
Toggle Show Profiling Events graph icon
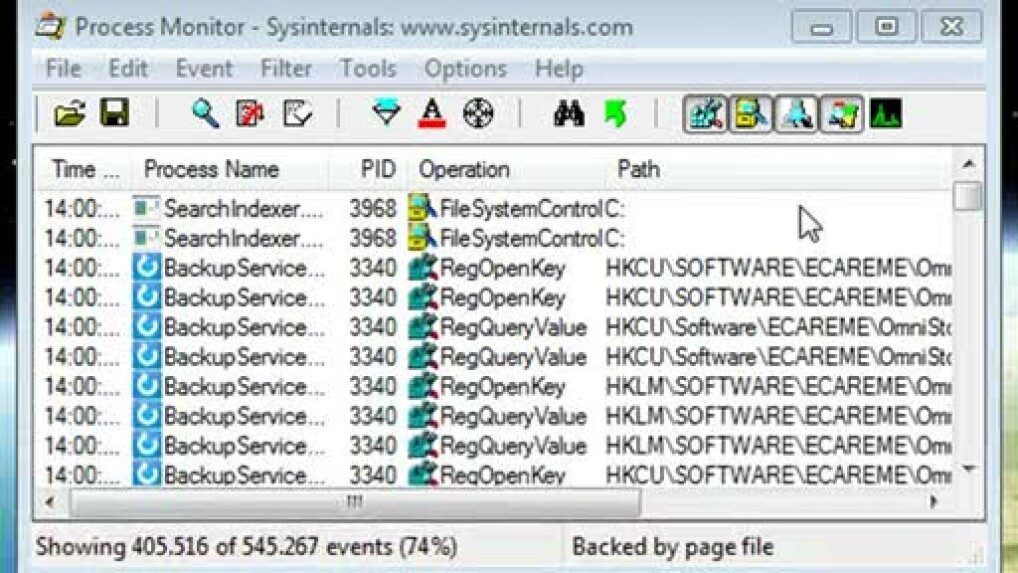click(886, 114)
